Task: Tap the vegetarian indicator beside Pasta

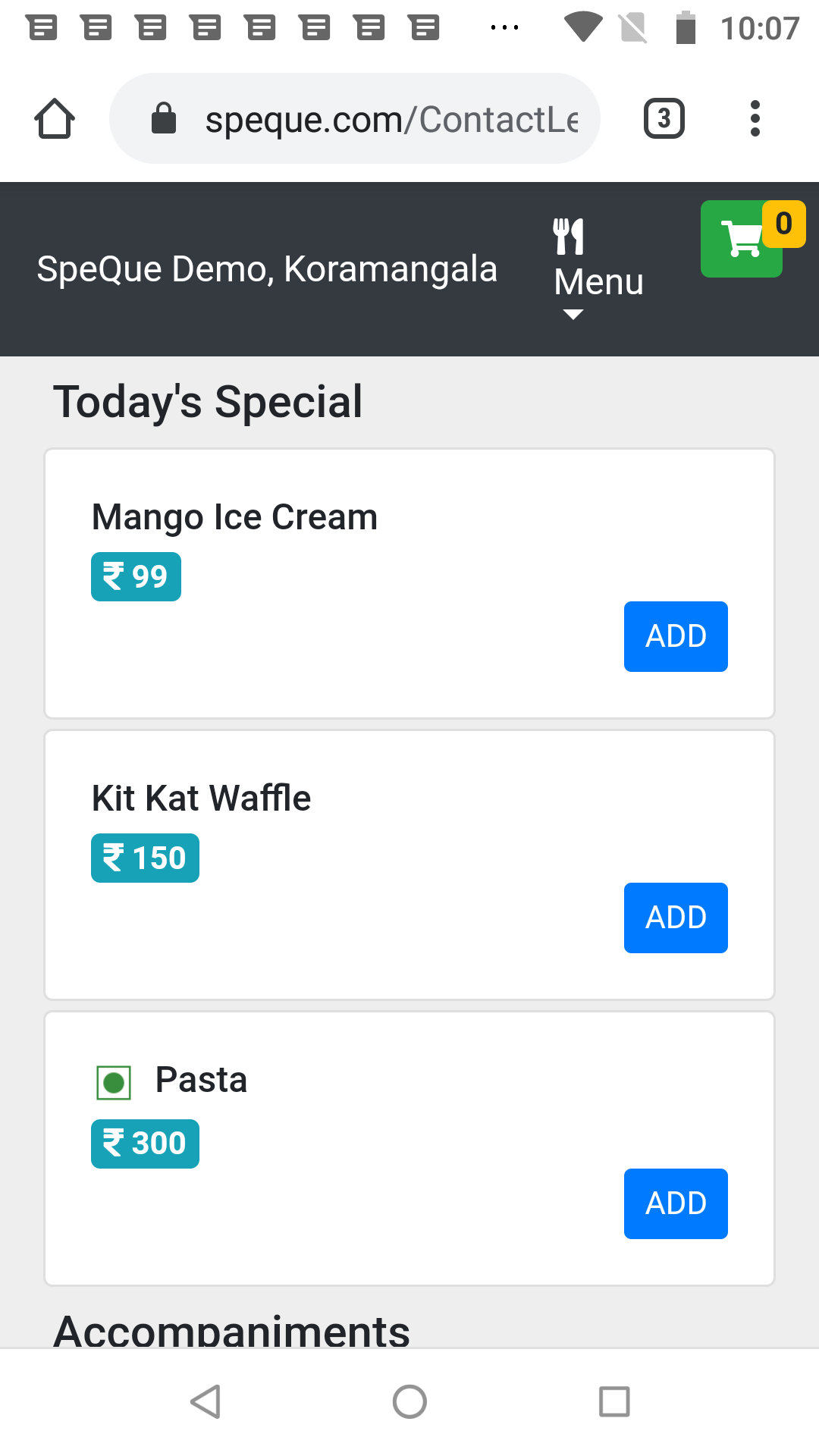Action: pos(114,1082)
